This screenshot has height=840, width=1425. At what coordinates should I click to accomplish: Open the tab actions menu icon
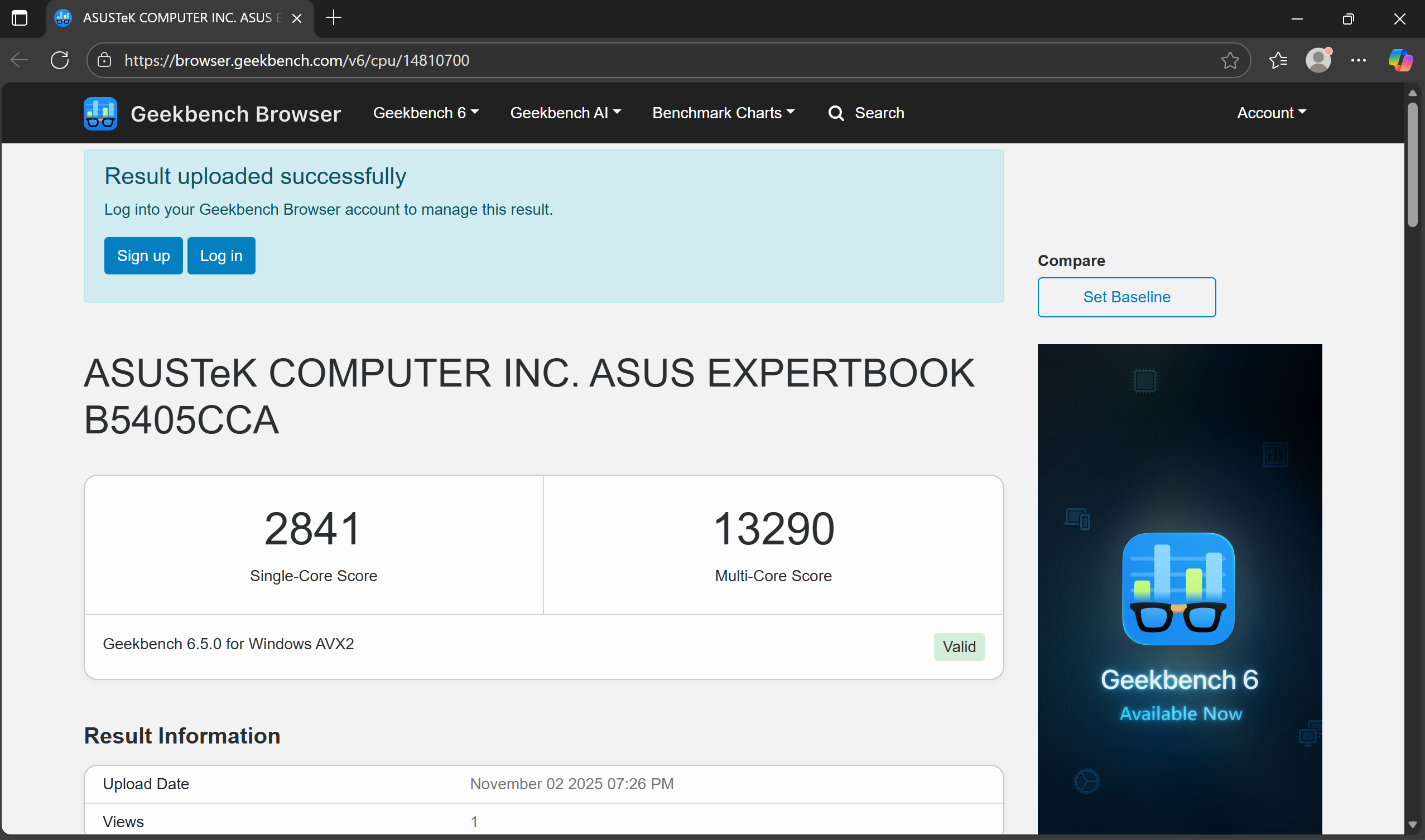(x=19, y=18)
